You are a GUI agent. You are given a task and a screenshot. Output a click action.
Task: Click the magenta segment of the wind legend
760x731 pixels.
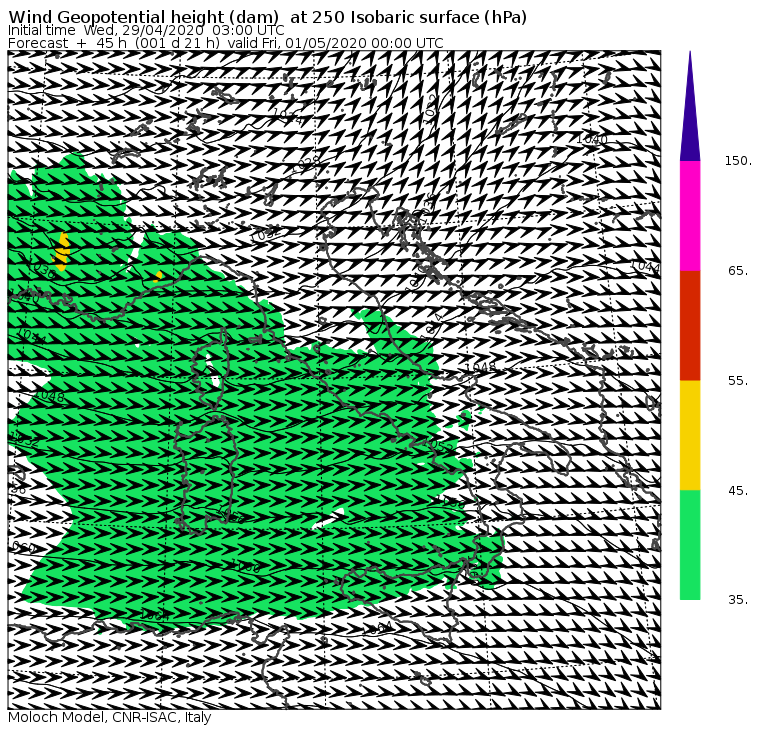coord(690,216)
